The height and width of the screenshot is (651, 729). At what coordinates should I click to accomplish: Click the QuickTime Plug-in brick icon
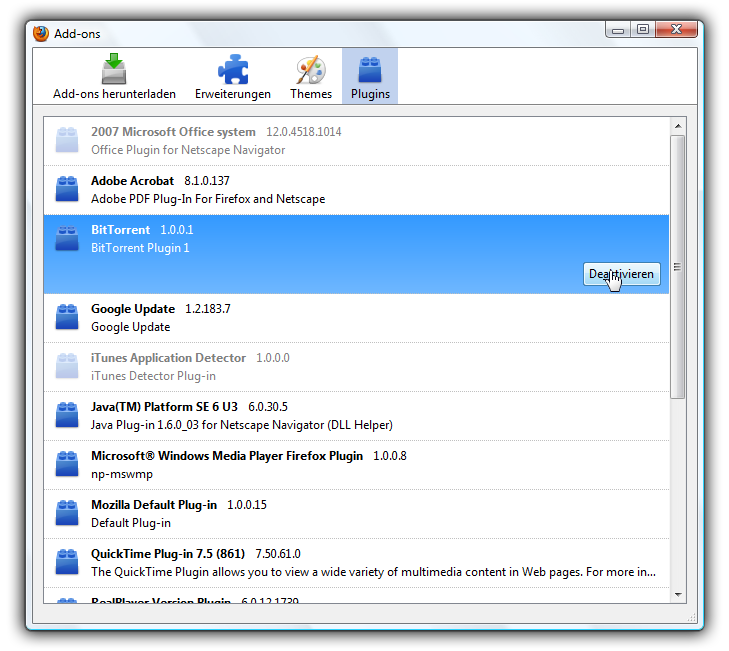(x=67, y=562)
